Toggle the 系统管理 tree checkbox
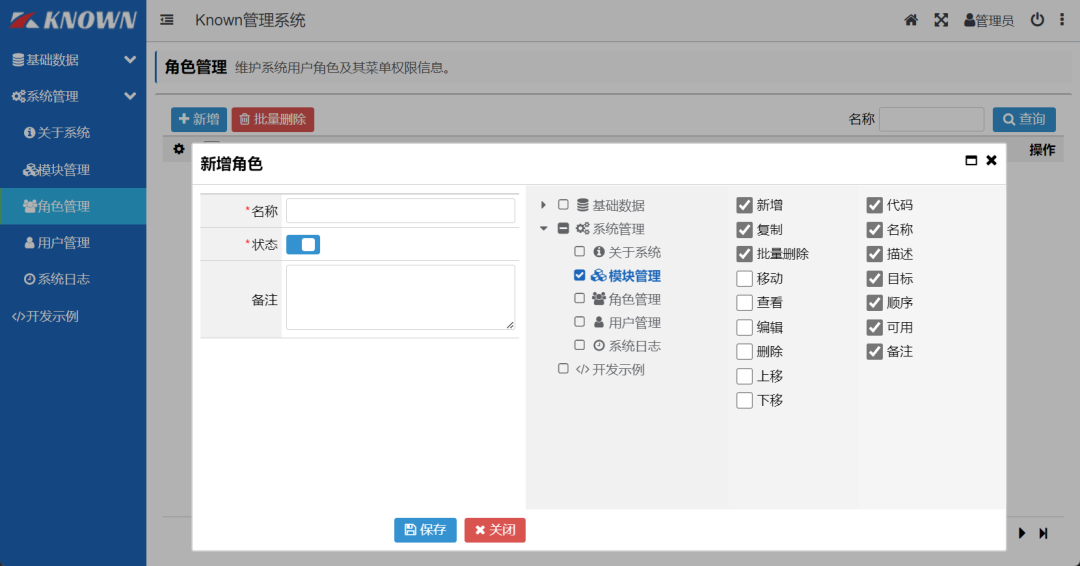 [x=563, y=228]
